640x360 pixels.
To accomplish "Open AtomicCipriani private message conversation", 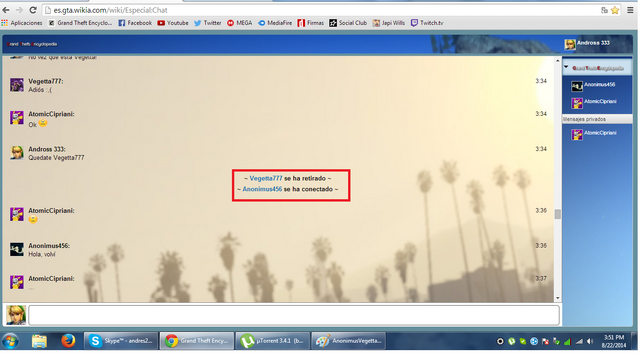I will coord(594,133).
